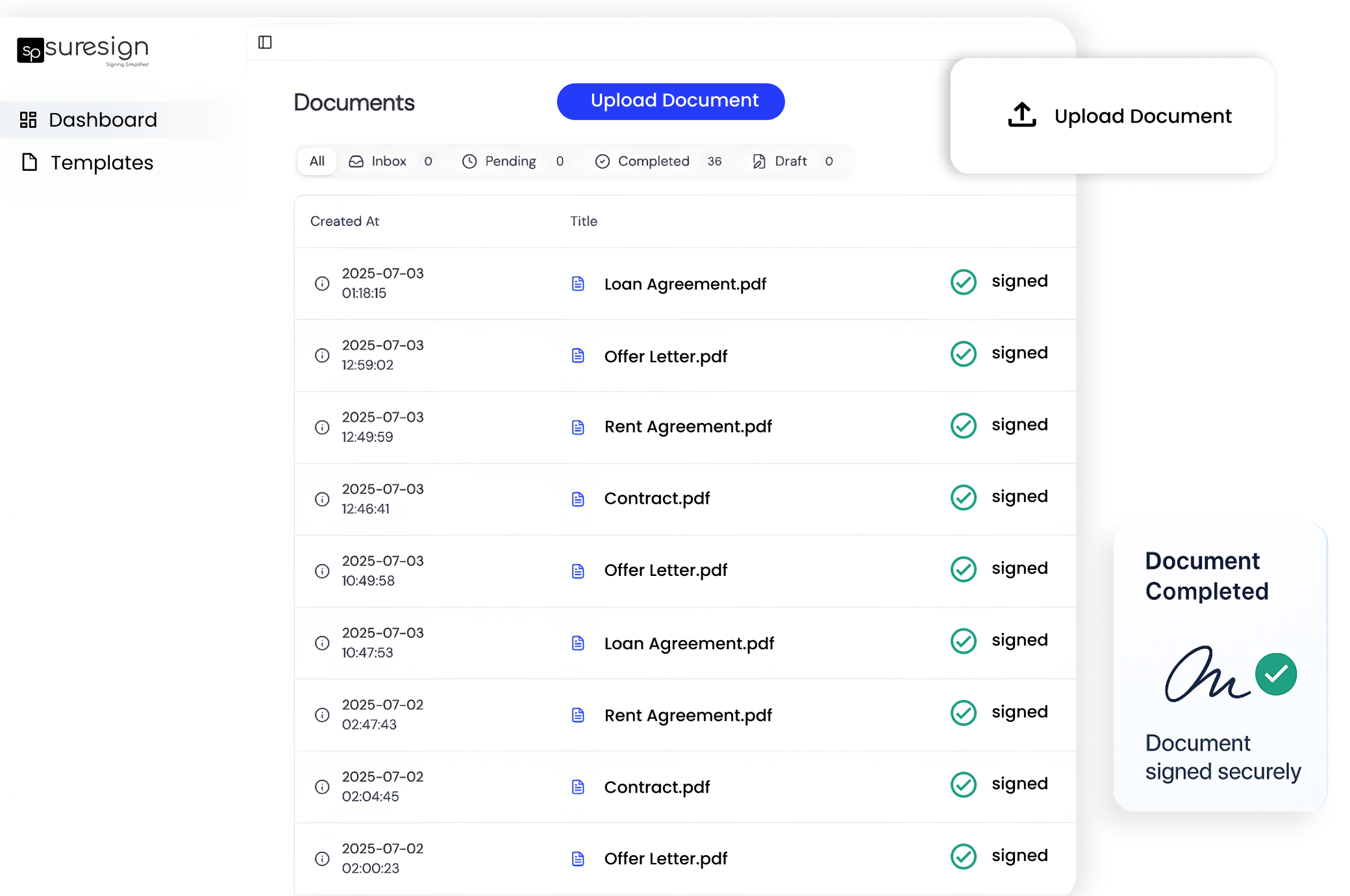Image resolution: width=1350 pixels, height=896 pixels.
Task: Open Templates from sidebar
Action: (101, 162)
